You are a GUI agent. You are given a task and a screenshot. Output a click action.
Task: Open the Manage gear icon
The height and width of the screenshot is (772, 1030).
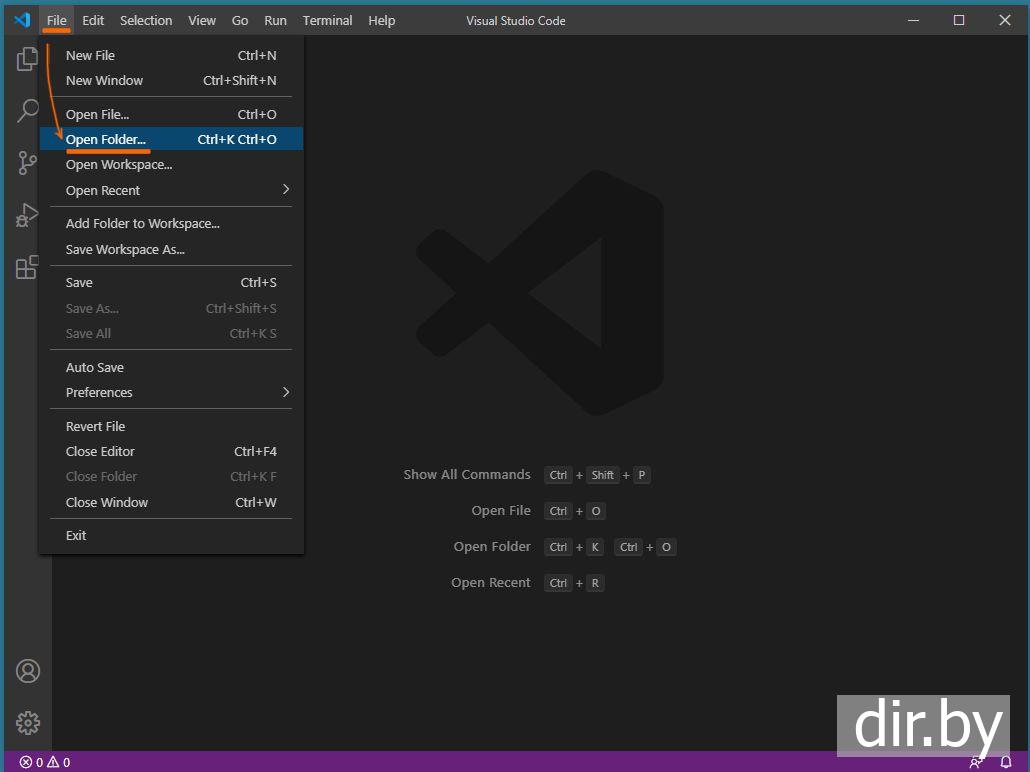pyautogui.click(x=28, y=722)
